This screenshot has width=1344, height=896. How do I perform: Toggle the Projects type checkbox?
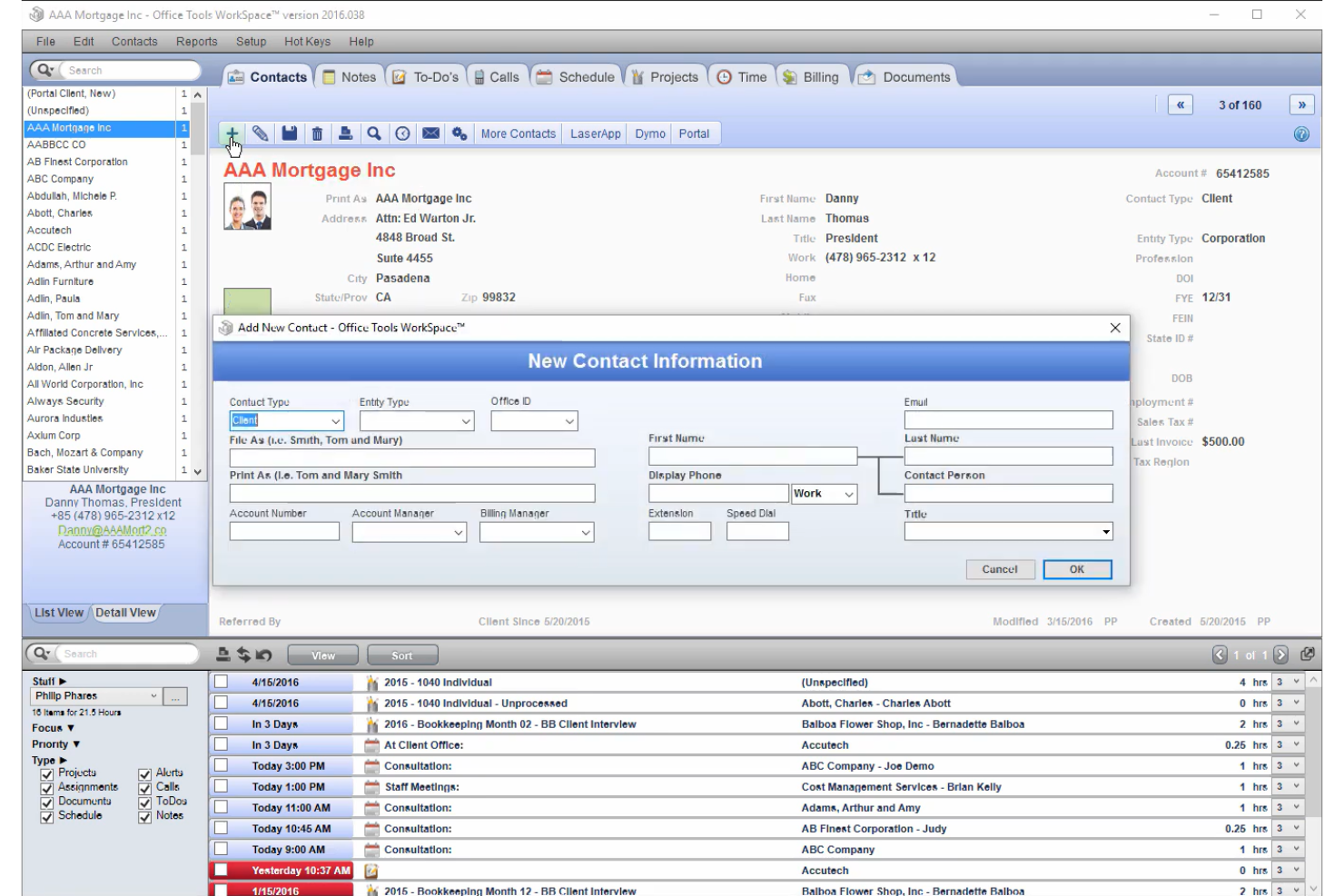[x=47, y=774]
